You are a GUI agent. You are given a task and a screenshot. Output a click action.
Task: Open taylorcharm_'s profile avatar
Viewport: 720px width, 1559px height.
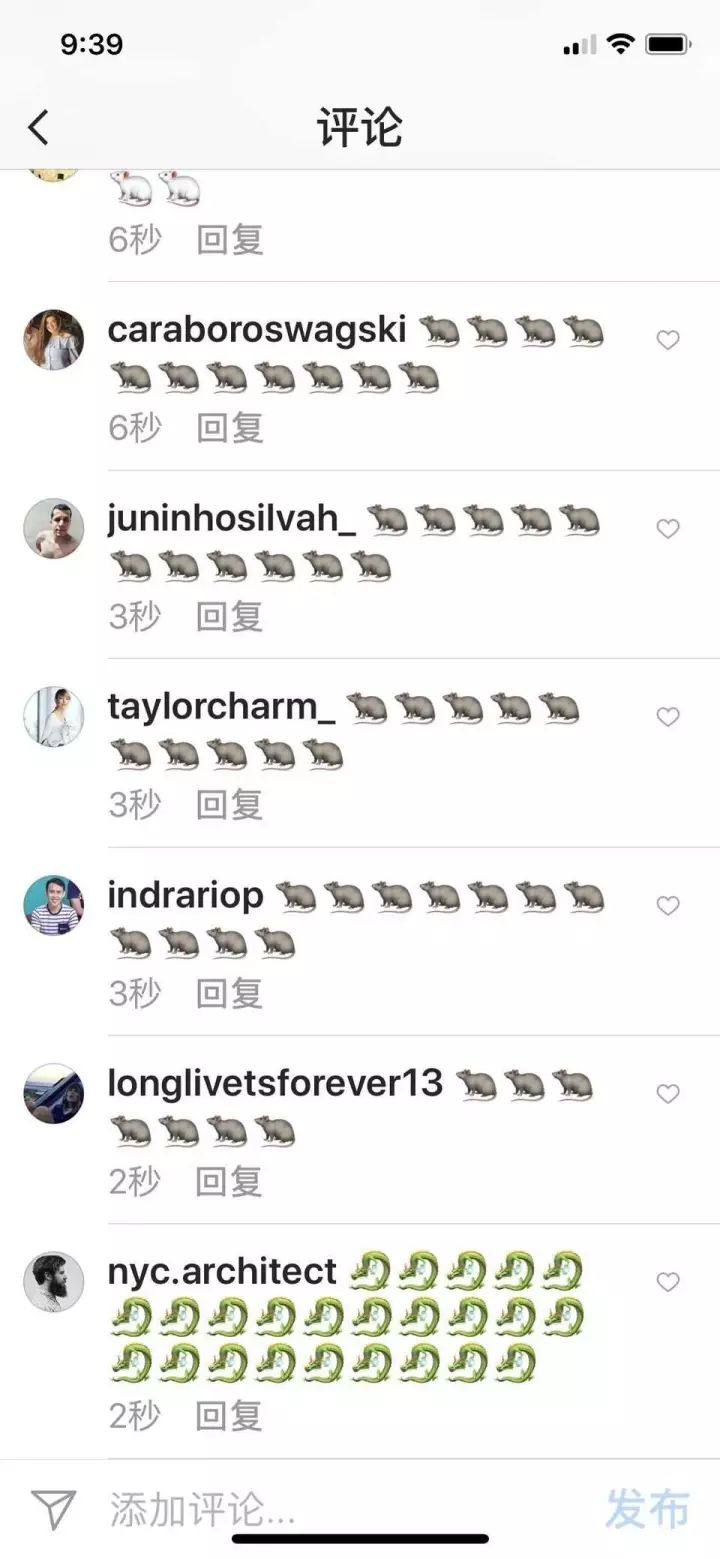point(54,717)
